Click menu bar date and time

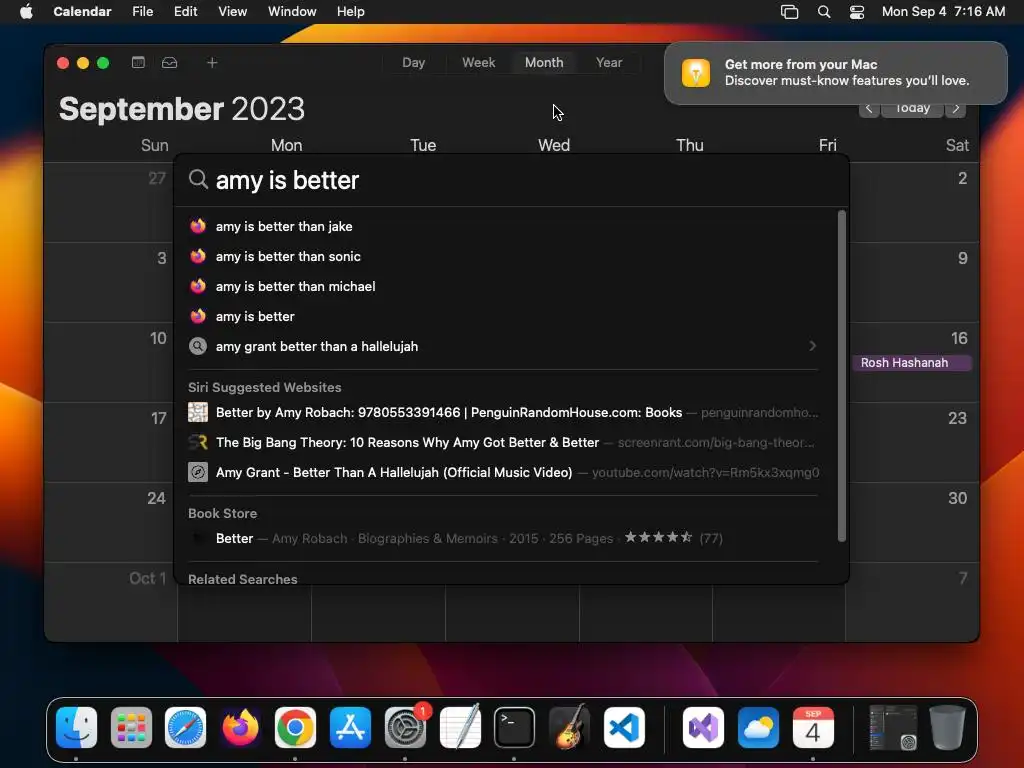tap(943, 12)
